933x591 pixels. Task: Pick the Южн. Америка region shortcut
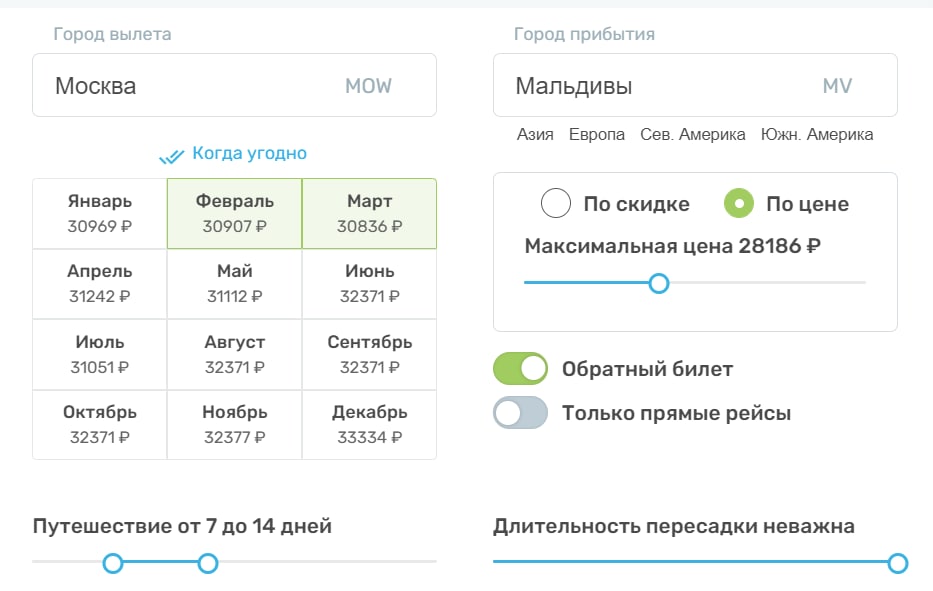(817, 135)
